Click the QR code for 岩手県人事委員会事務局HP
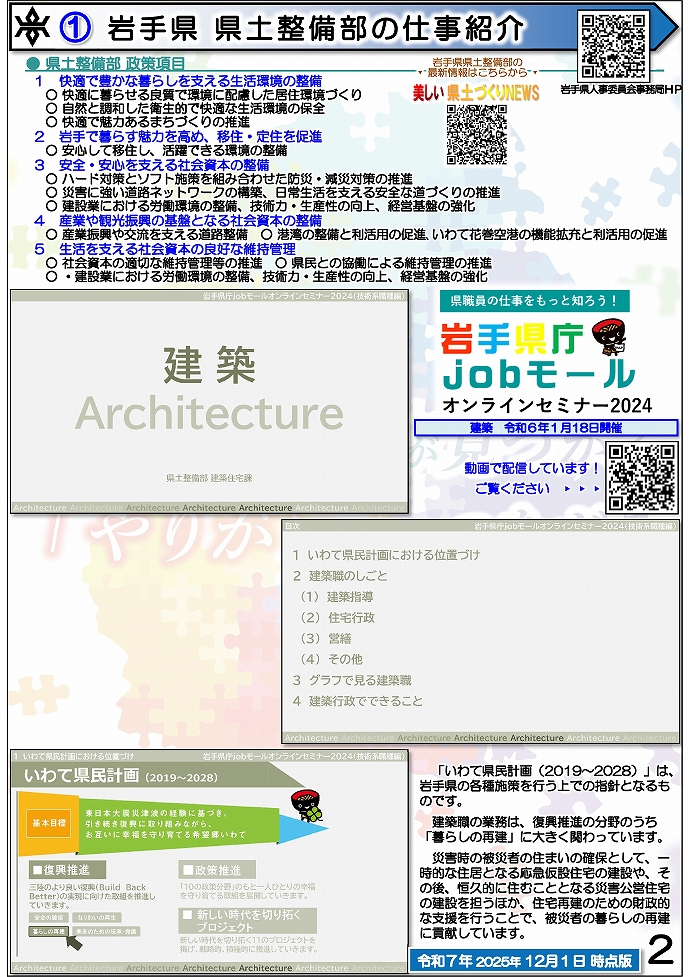Image resolution: width=690 pixels, height=977 pixels. [613, 46]
